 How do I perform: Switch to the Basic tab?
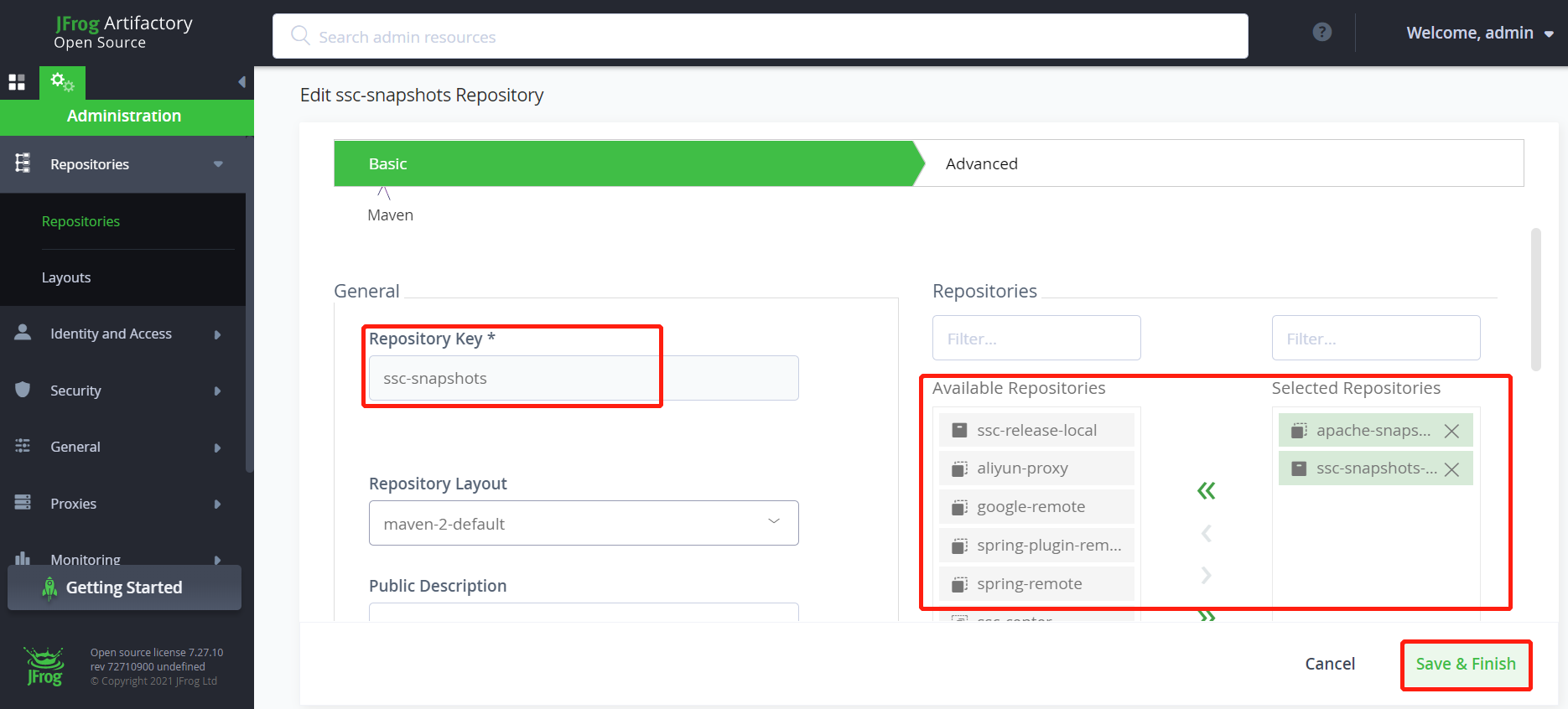tap(625, 163)
